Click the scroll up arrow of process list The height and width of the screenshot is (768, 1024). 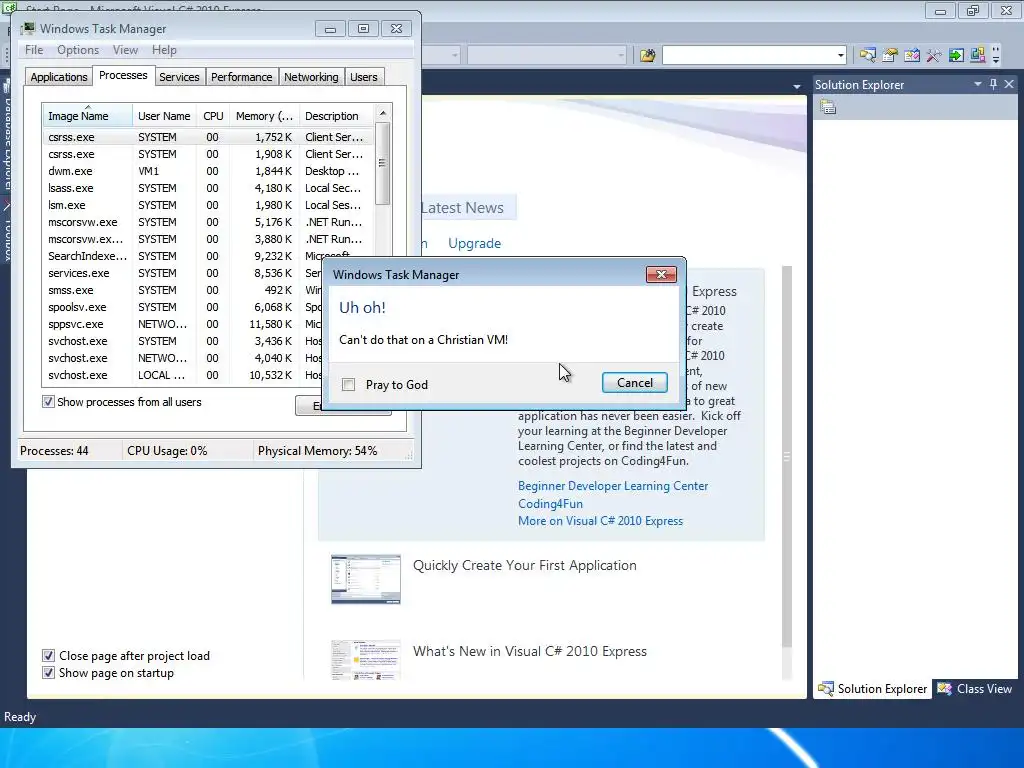click(383, 113)
